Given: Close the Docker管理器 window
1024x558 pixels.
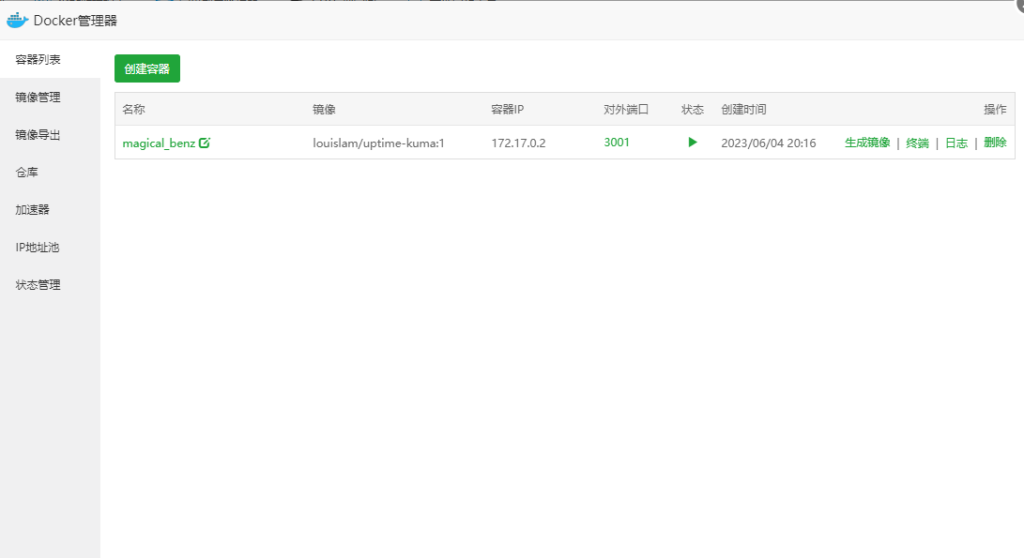Looking at the screenshot, I should (x=1018, y=5).
